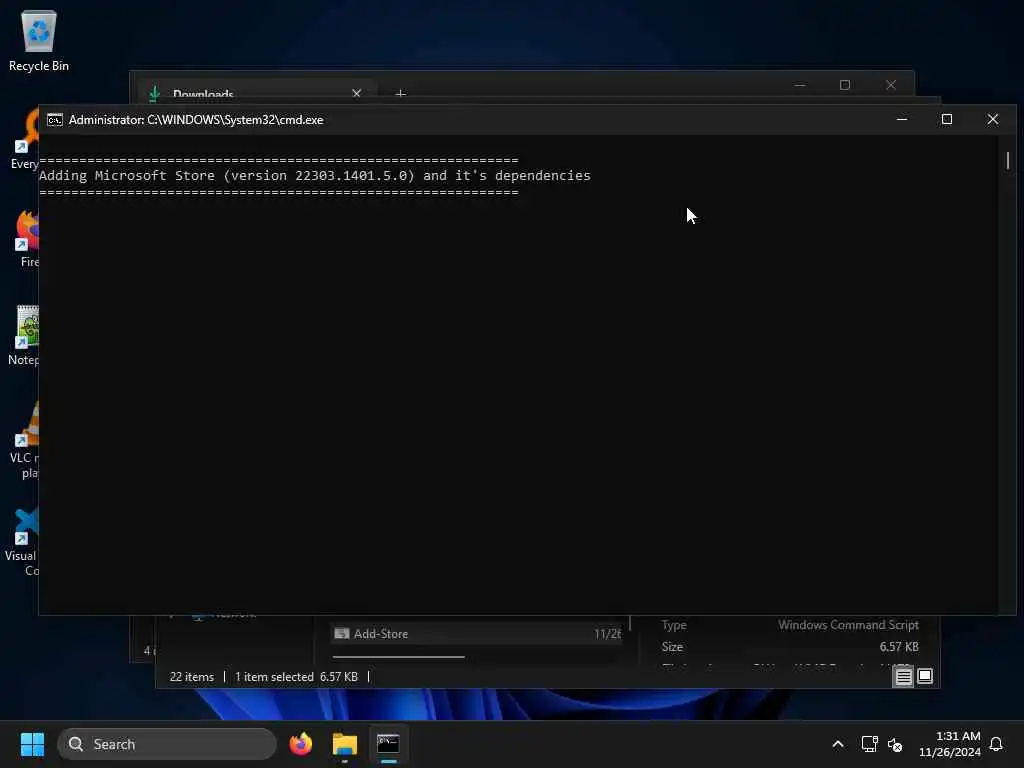The height and width of the screenshot is (768, 1024).
Task: Open the Windows Start menu
Action: 32,744
